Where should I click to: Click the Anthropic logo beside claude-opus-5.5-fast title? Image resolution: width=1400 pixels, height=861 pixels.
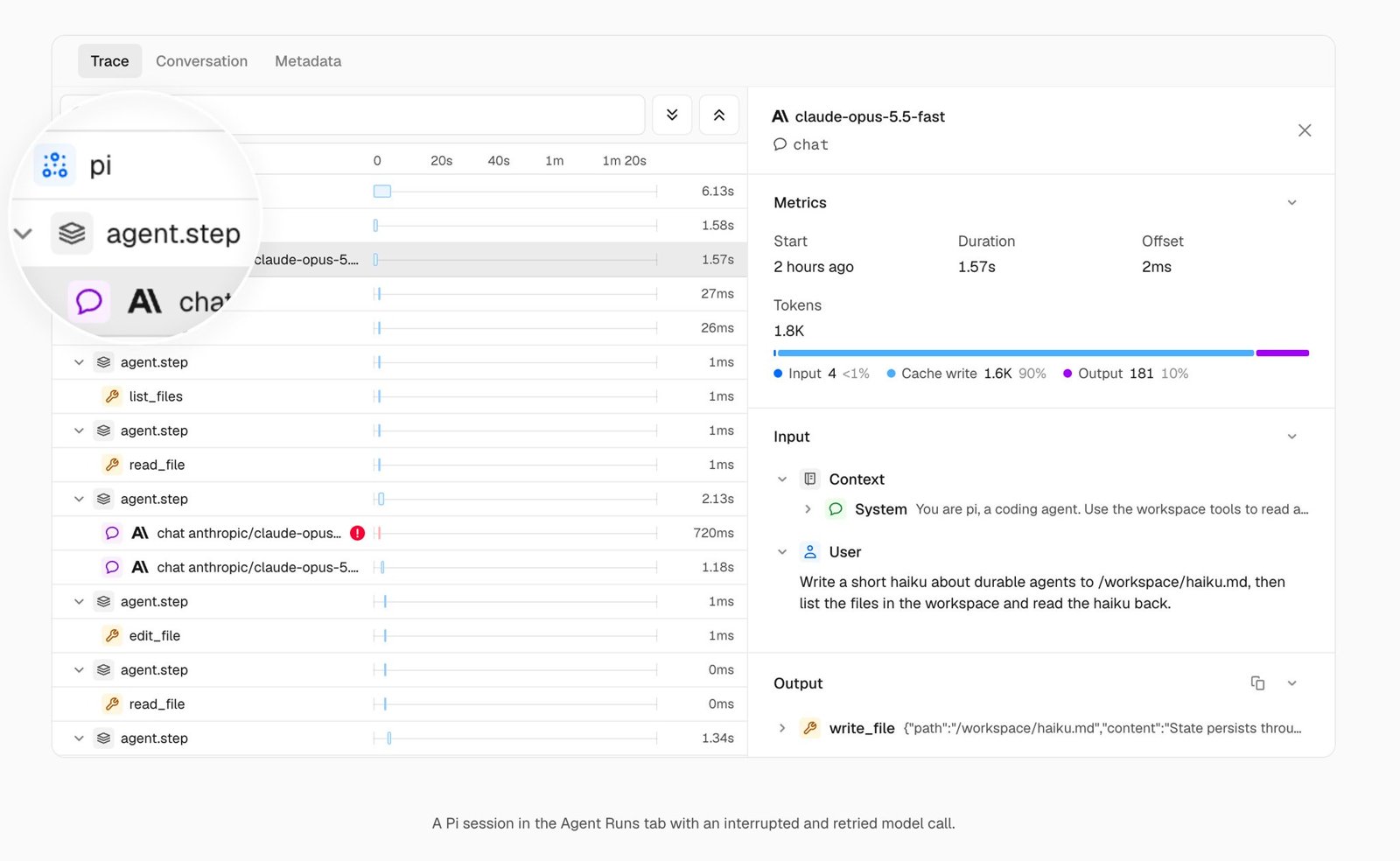(x=780, y=116)
